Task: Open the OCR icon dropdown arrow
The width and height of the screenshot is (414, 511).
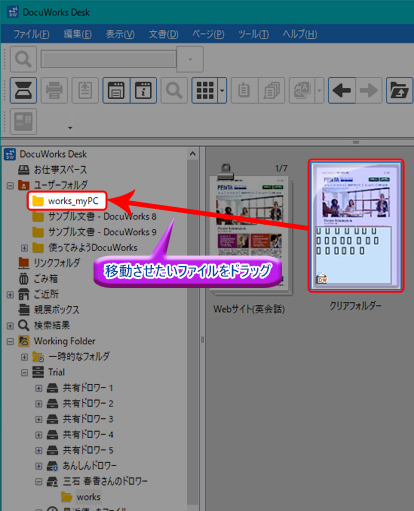Action: coord(319,90)
